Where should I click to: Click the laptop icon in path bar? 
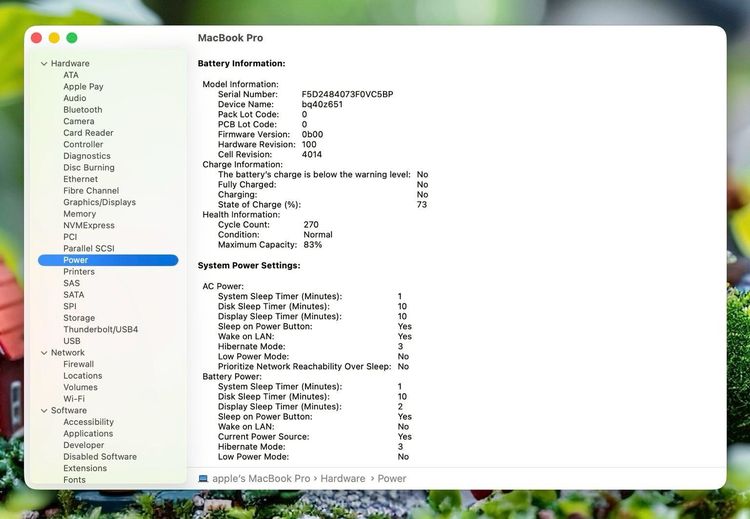click(x=203, y=478)
